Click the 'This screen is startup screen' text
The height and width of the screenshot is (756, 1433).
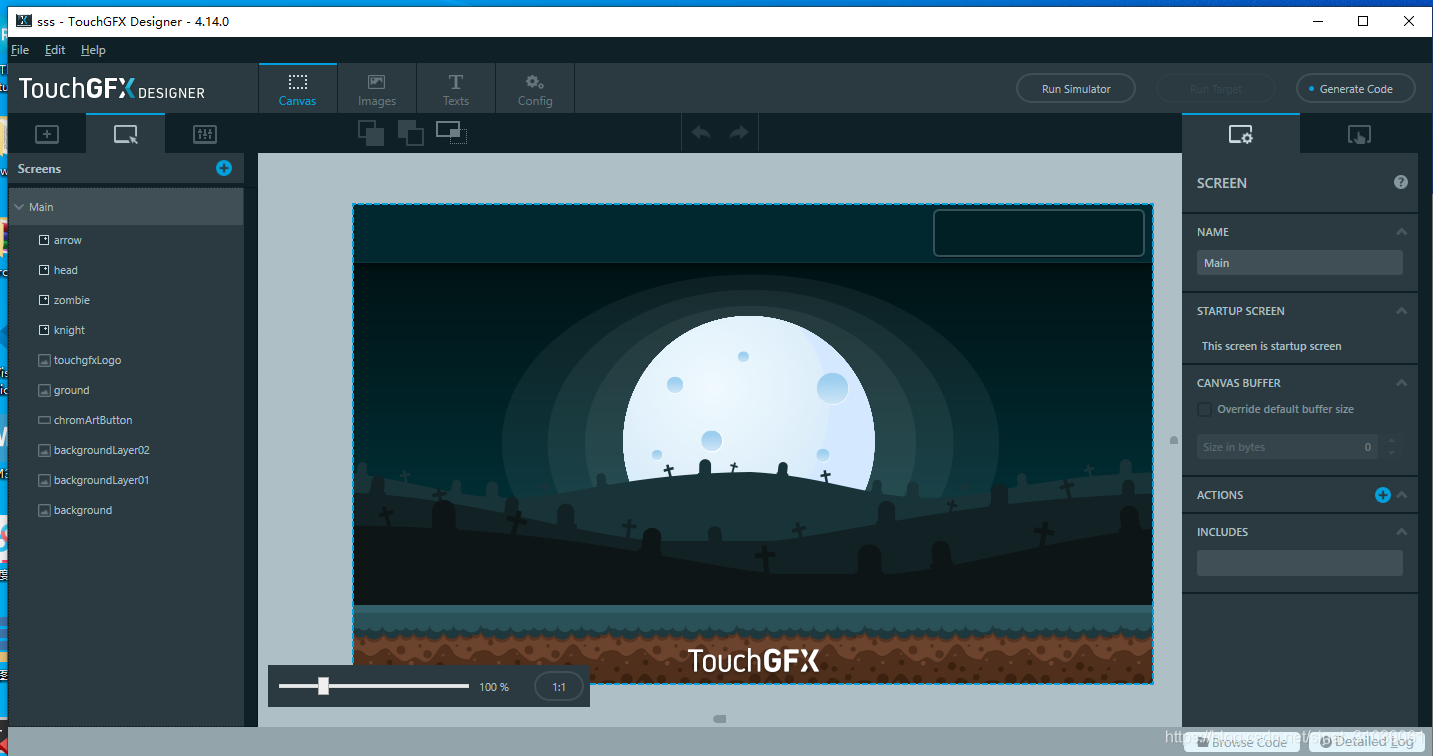pos(1272,346)
